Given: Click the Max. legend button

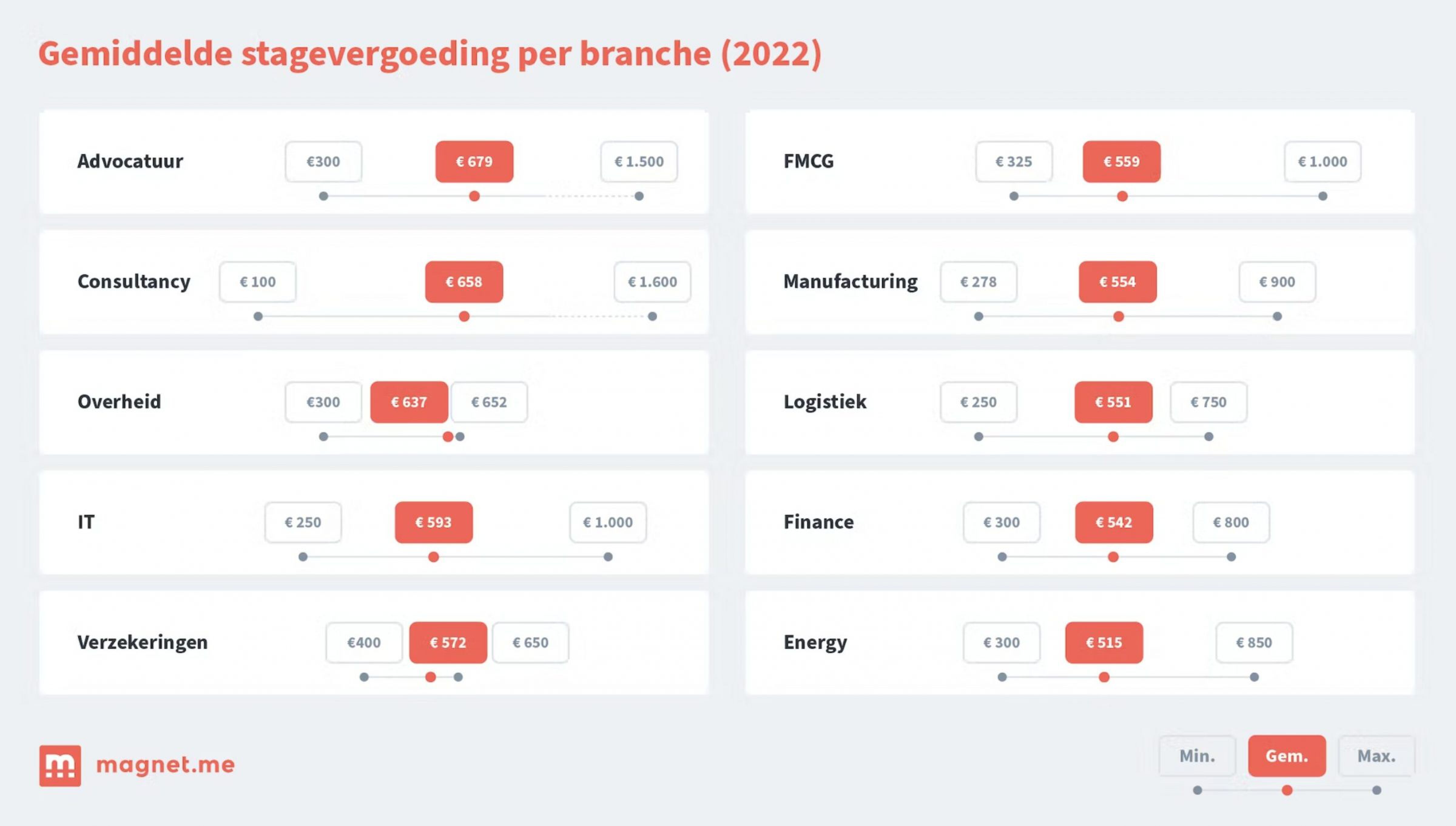Looking at the screenshot, I should pyautogui.click(x=1377, y=756).
